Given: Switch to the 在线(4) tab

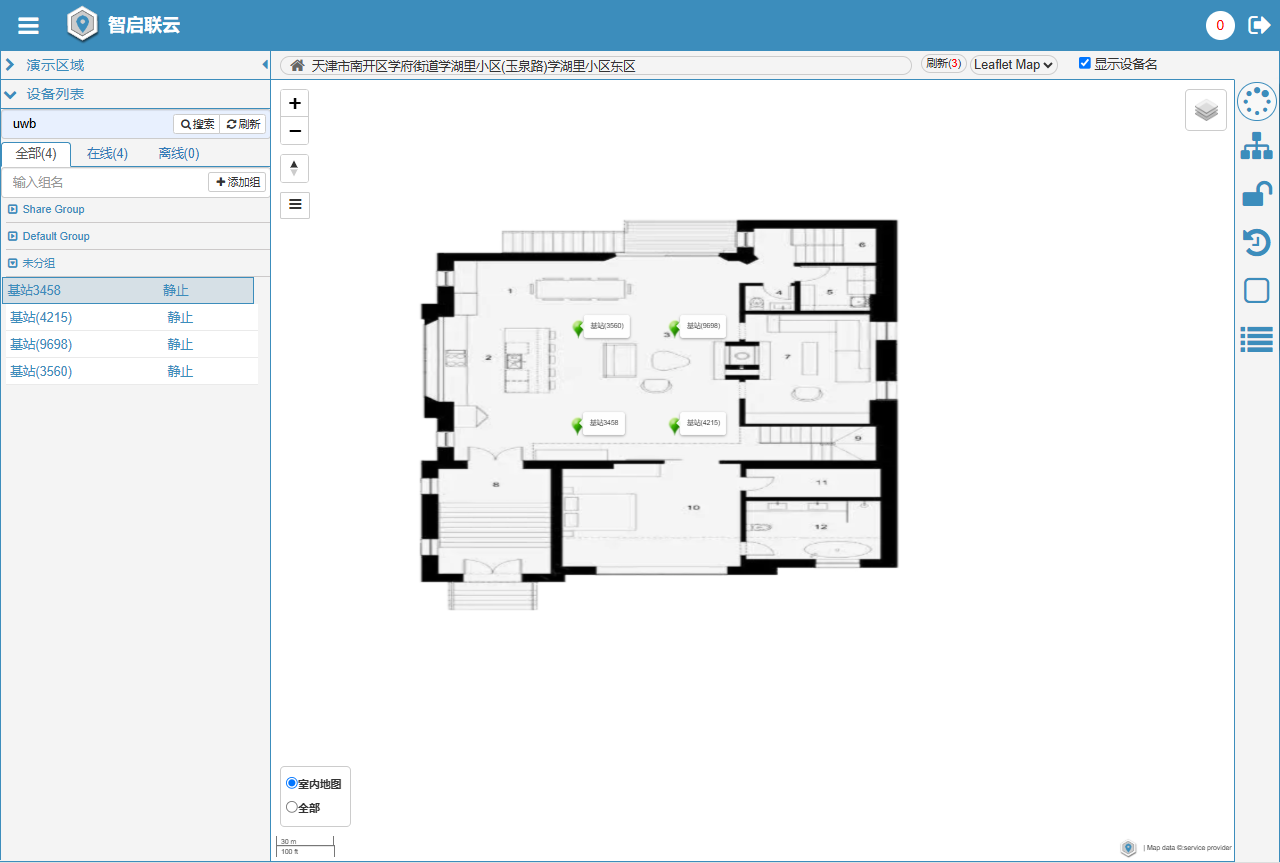Looking at the screenshot, I should tap(107, 154).
